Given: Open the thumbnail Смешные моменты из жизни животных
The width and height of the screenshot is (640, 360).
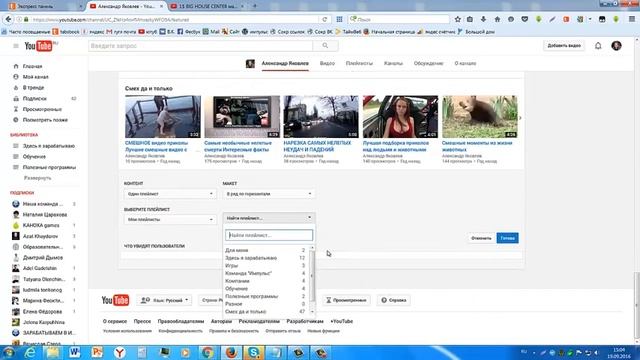Looking at the screenshot, I should [480, 117].
